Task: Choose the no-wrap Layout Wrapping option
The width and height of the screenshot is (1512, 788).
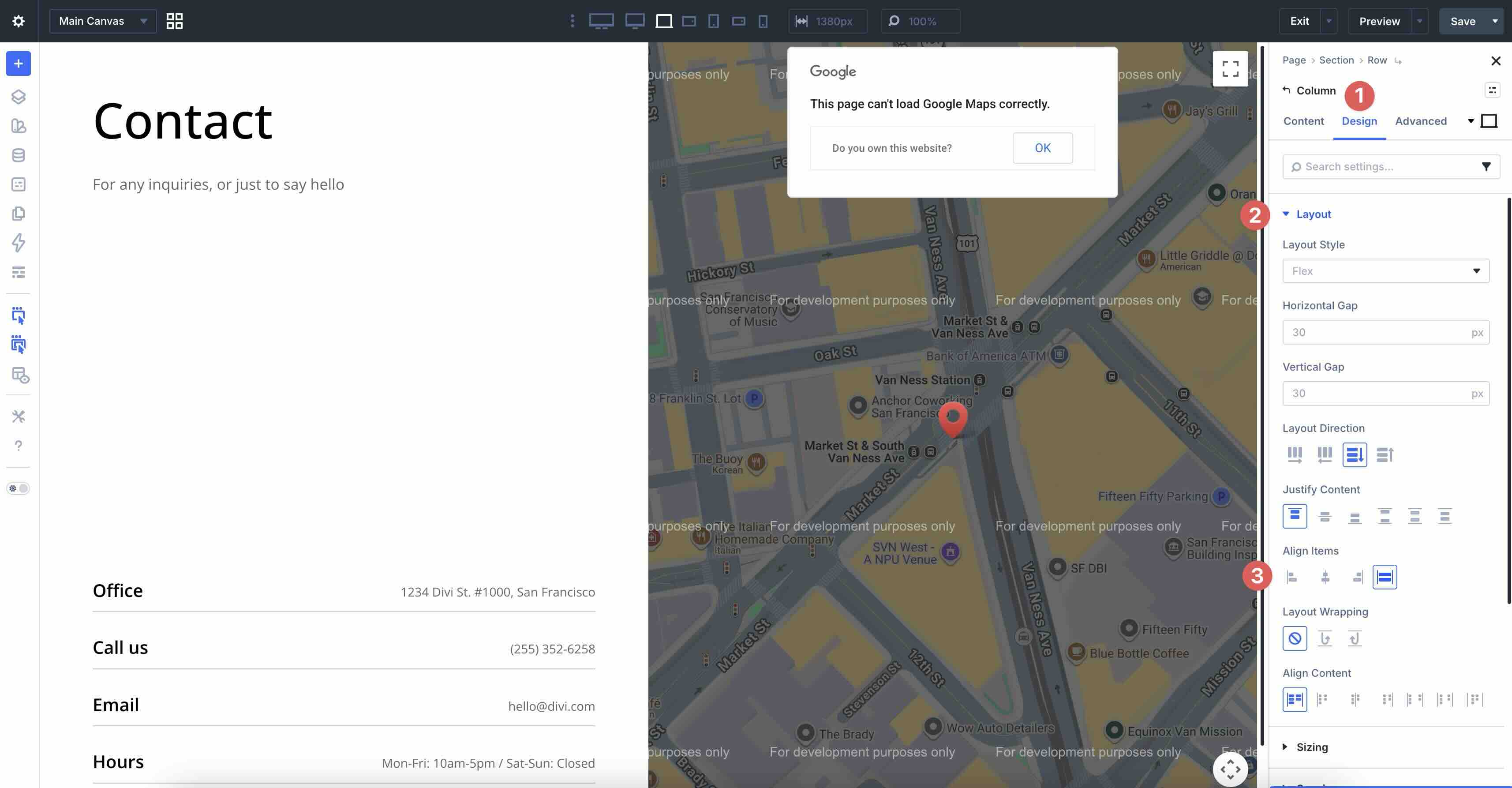Action: coord(1295,638)
